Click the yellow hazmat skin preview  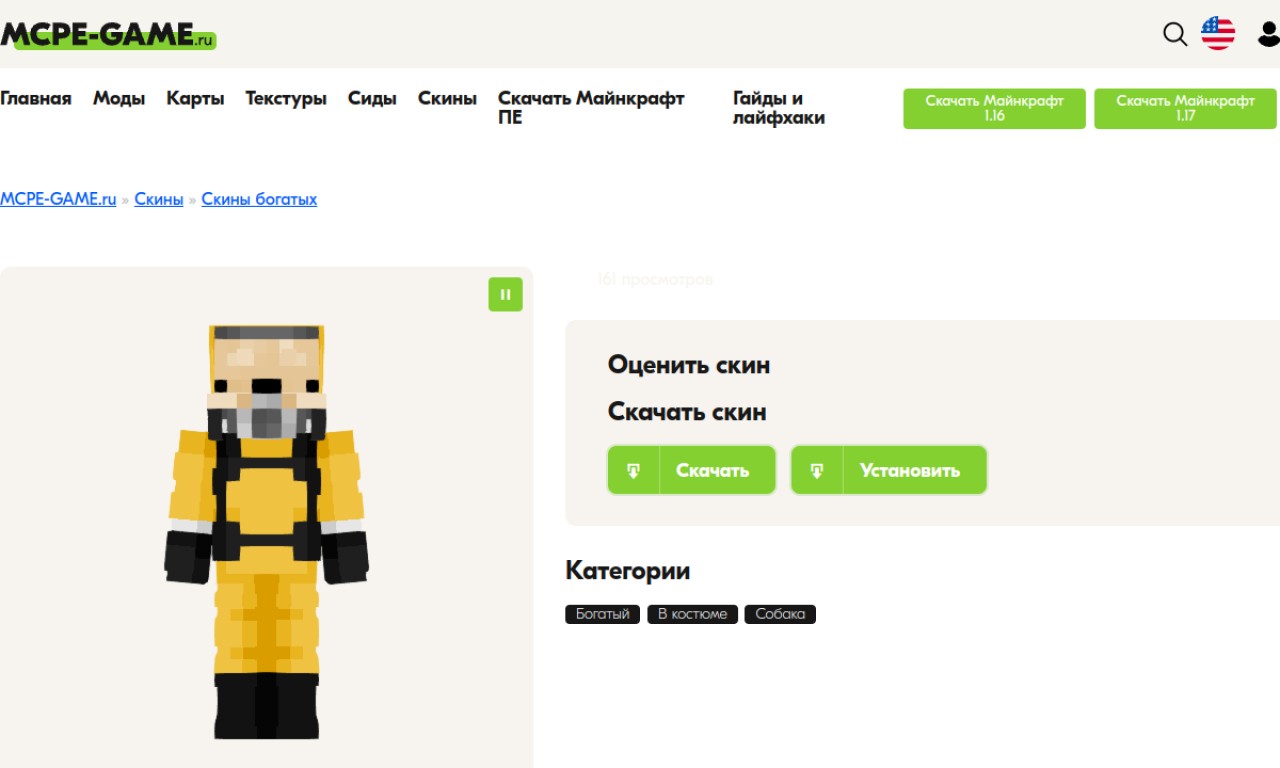point(266,532)
